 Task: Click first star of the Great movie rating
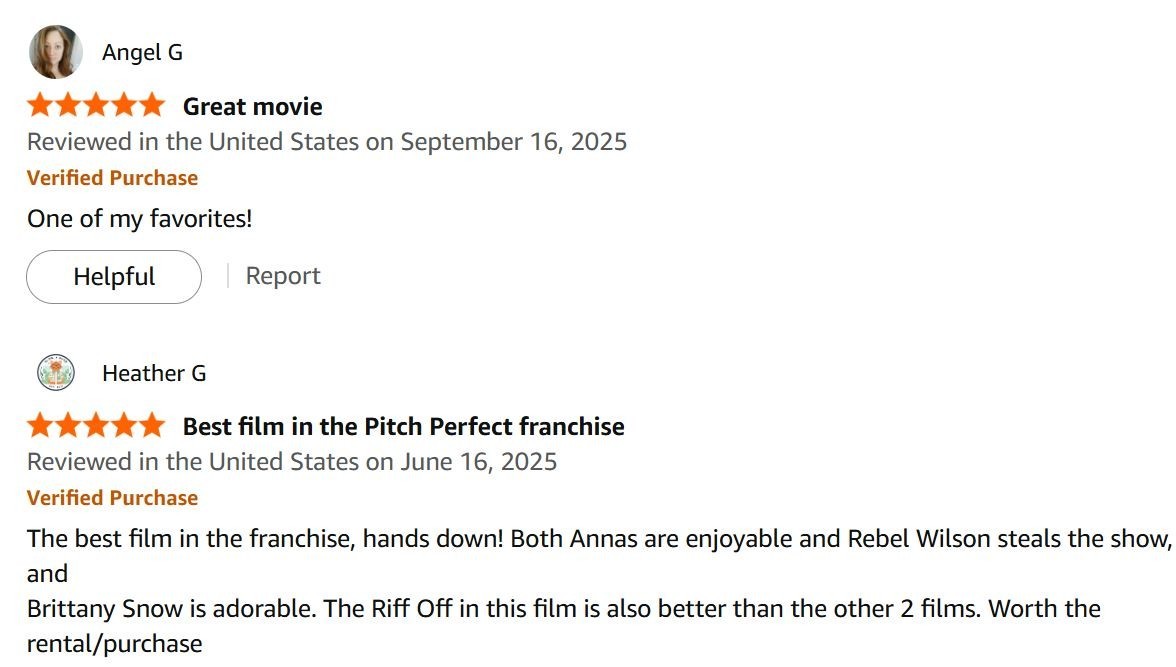pyautogui.click(x=41, y=105)
